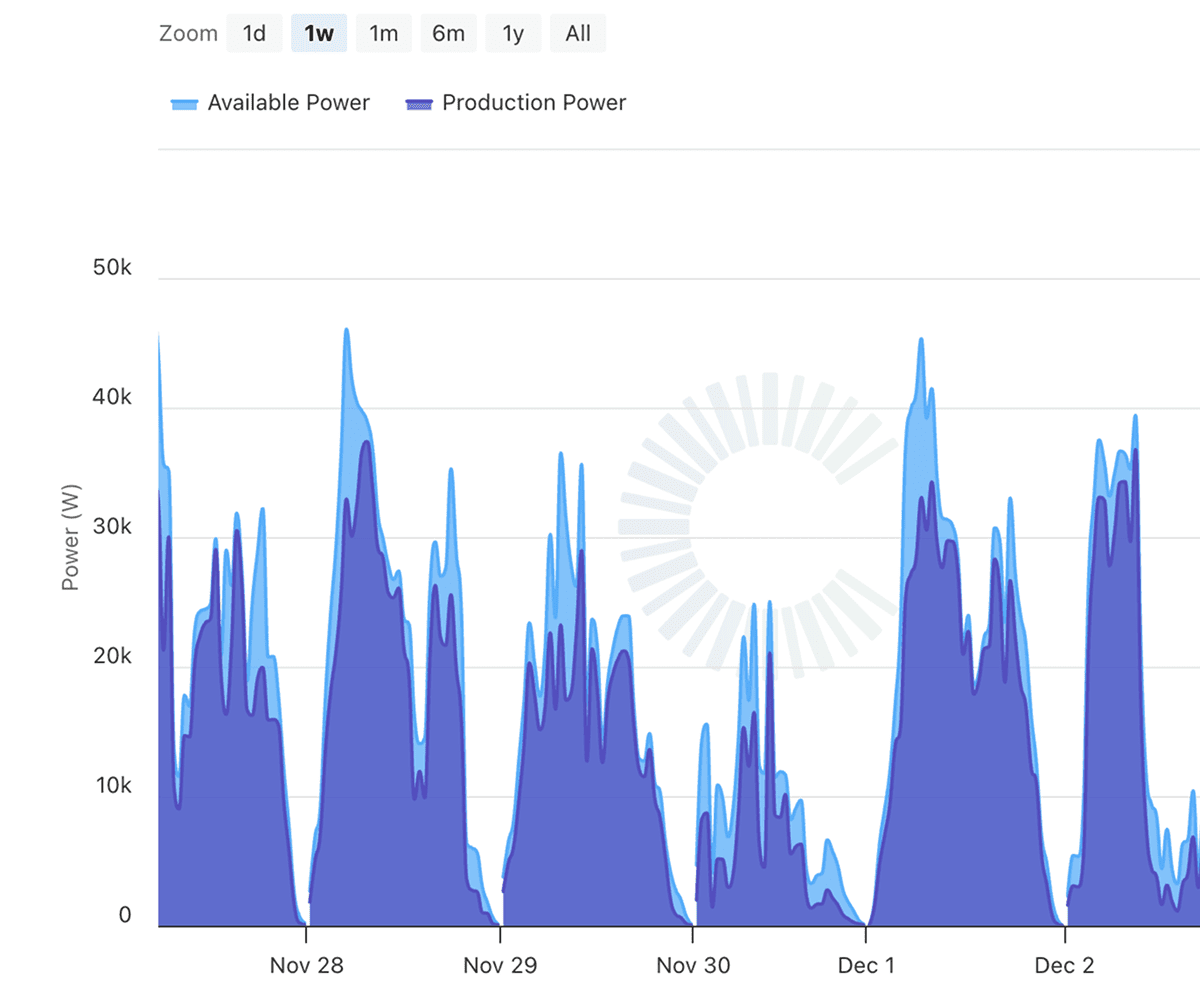Viewport: 1200px width, 1000px height.
Task: Click the Dec 1 axis label
Action: [866, 965]
